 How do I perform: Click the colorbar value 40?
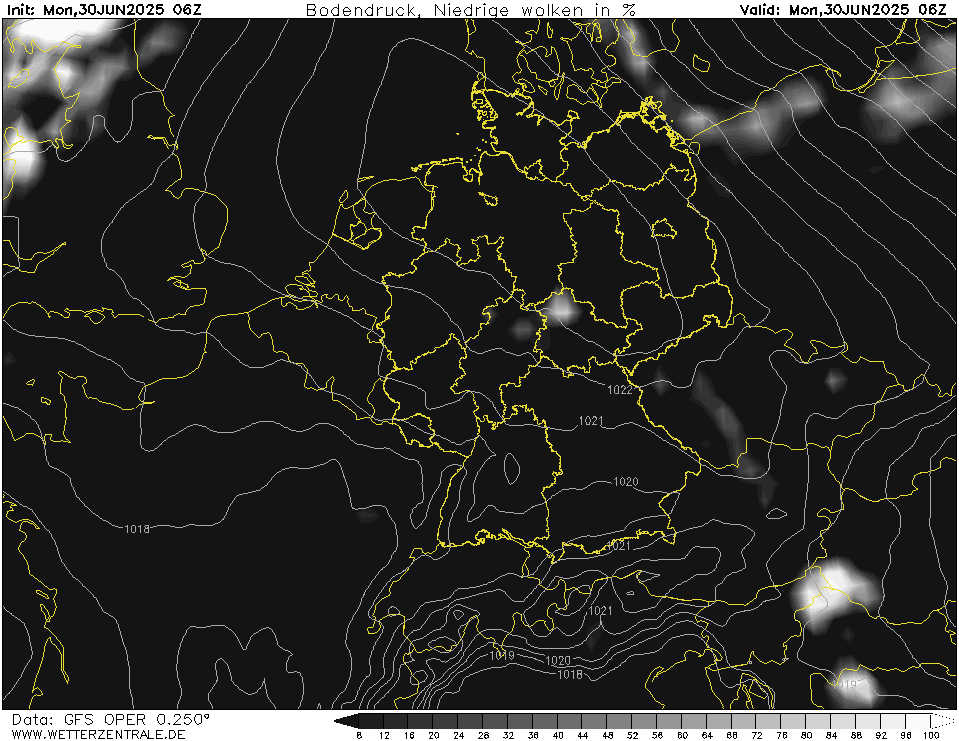[x=558, y=735]
